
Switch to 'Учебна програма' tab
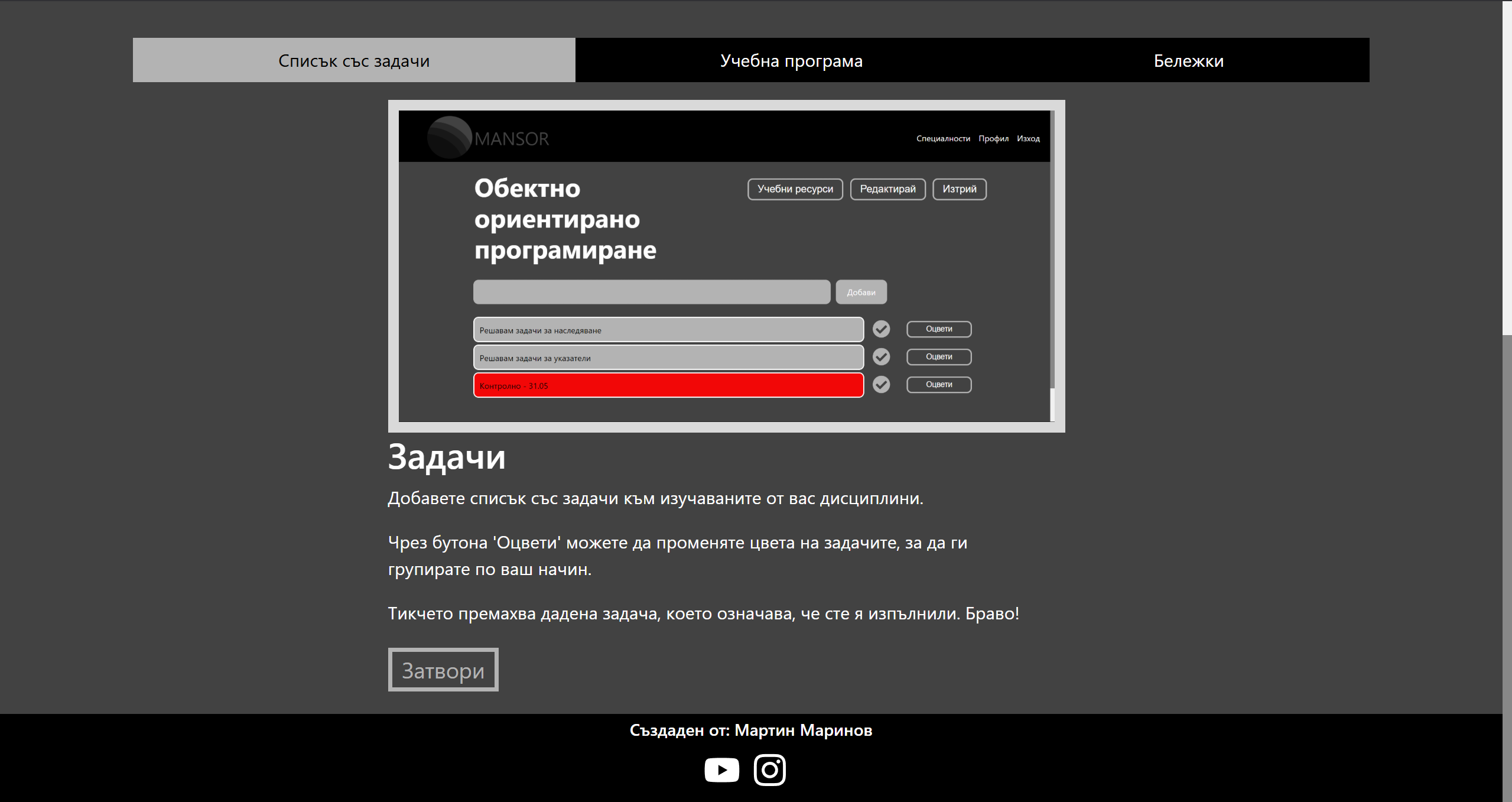791,60
